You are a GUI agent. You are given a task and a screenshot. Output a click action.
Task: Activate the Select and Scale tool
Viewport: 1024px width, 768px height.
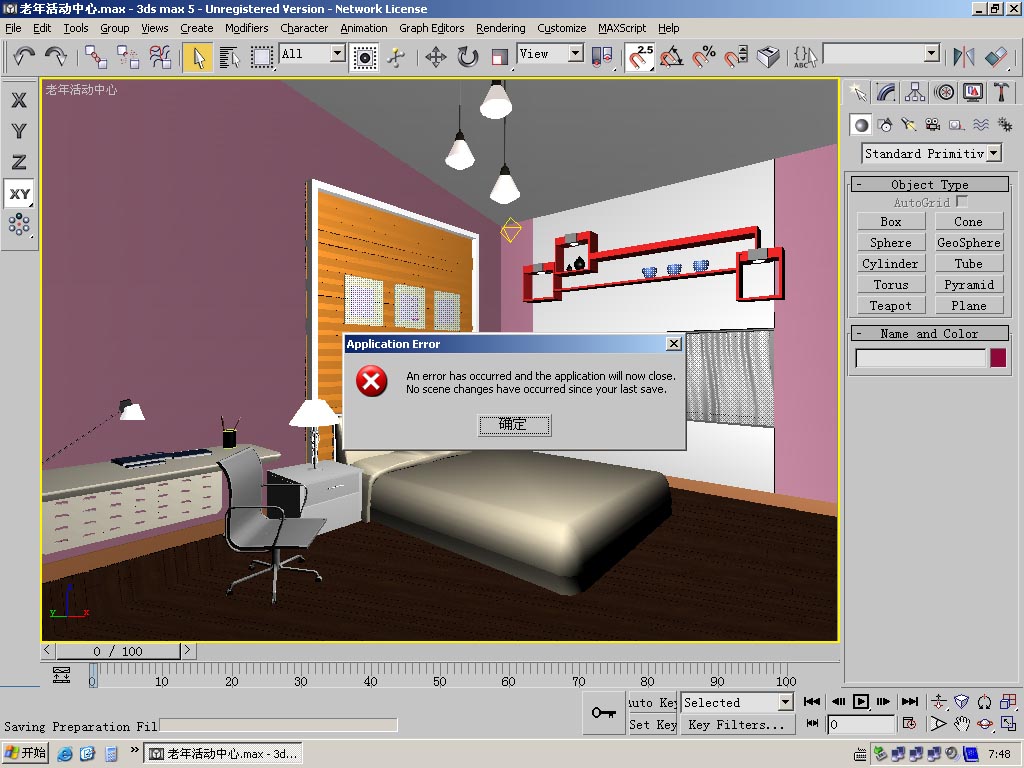click(500, 57)
